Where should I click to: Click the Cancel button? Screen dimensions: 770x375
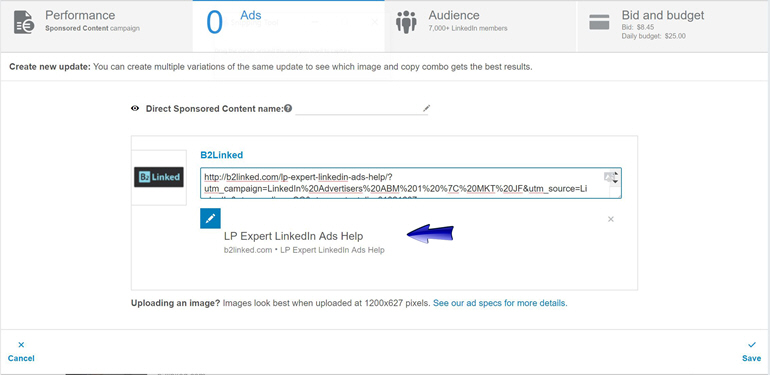point(21,352)
